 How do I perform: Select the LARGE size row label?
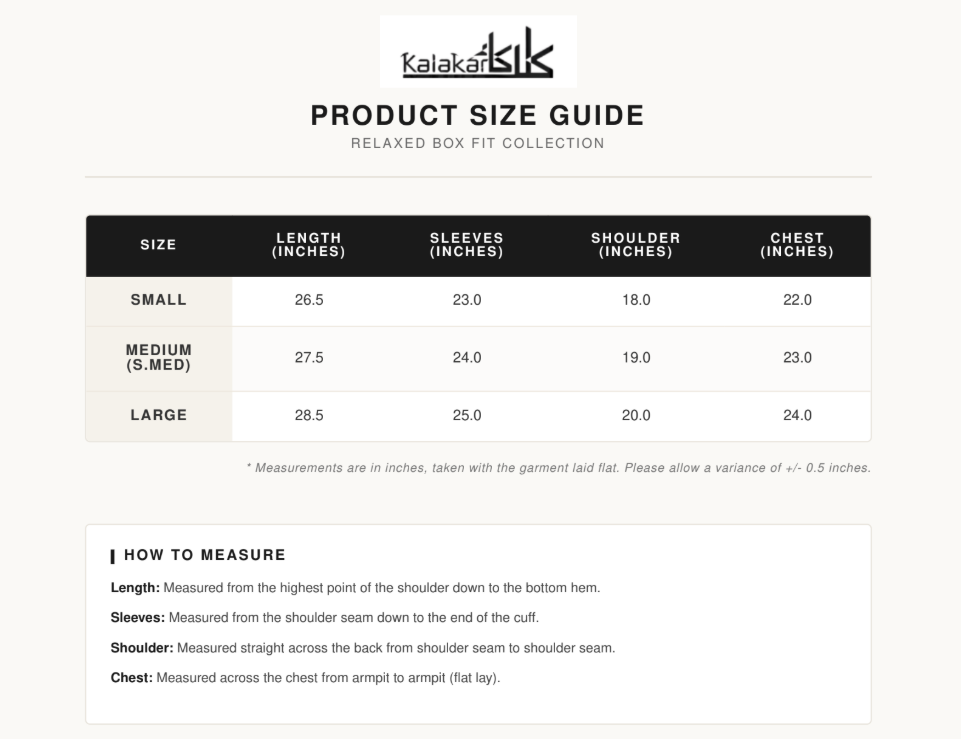click(159, 415)
